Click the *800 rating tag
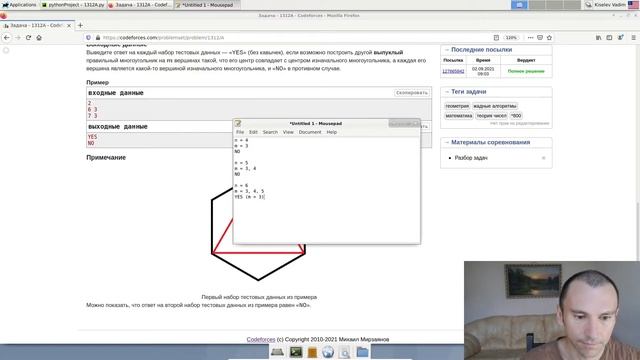This screenshot has height=360, width=640. pyautogui.click(x=516, y=116)
